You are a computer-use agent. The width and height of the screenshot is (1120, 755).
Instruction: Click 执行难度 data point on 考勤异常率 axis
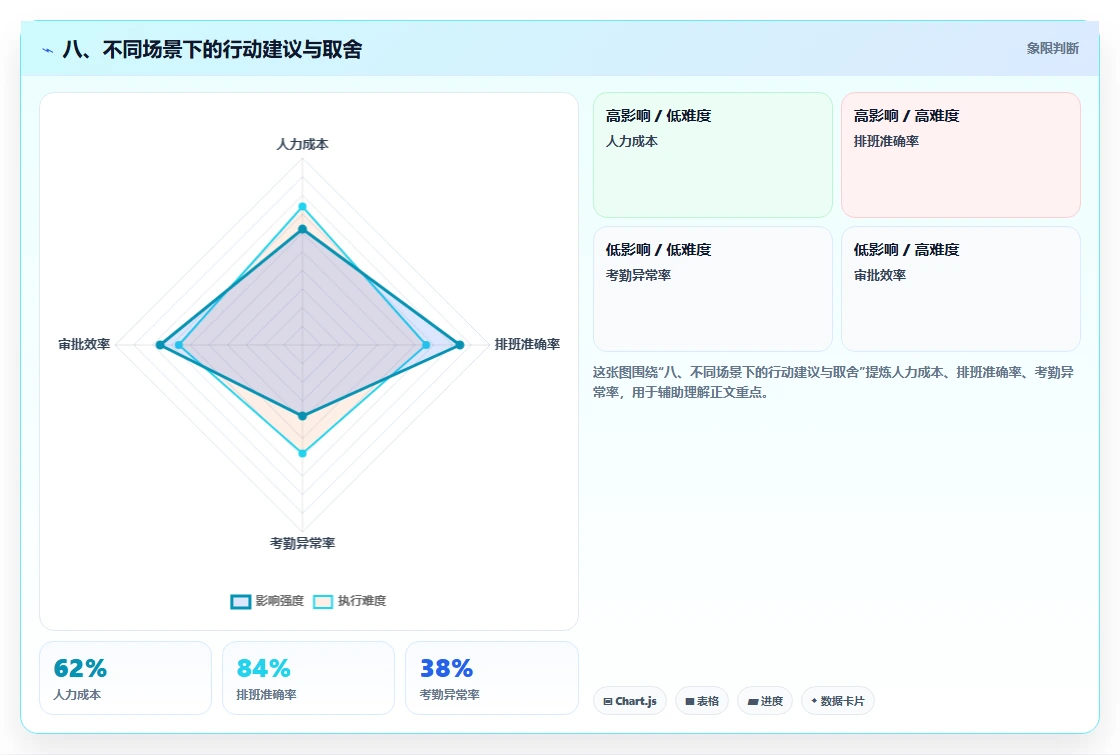click(302, 453)
